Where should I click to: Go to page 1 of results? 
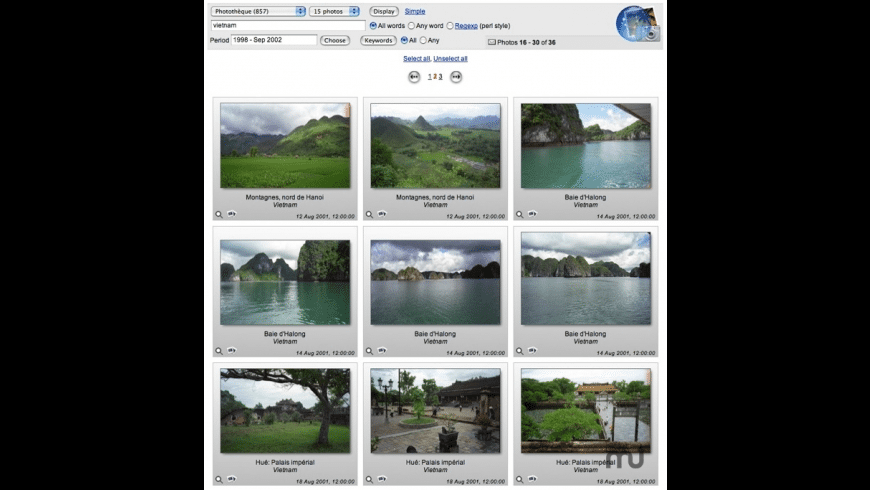(x=429, y=77)
